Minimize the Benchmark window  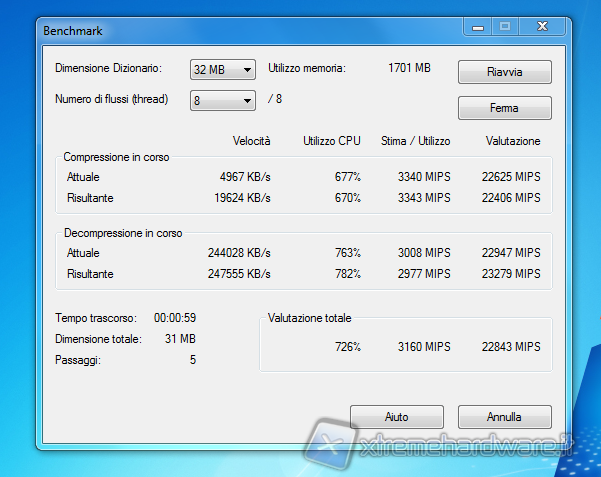point(478,27)
